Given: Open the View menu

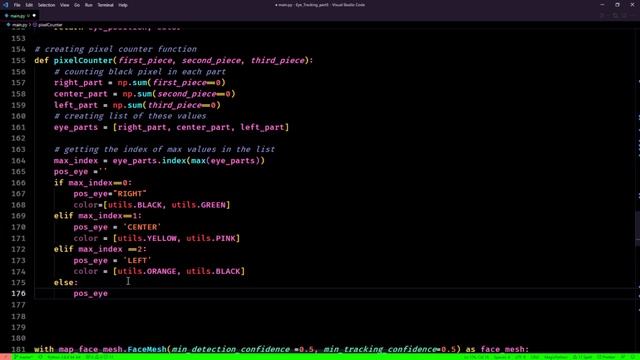Looking at the screenshot, I should (64, 5).
